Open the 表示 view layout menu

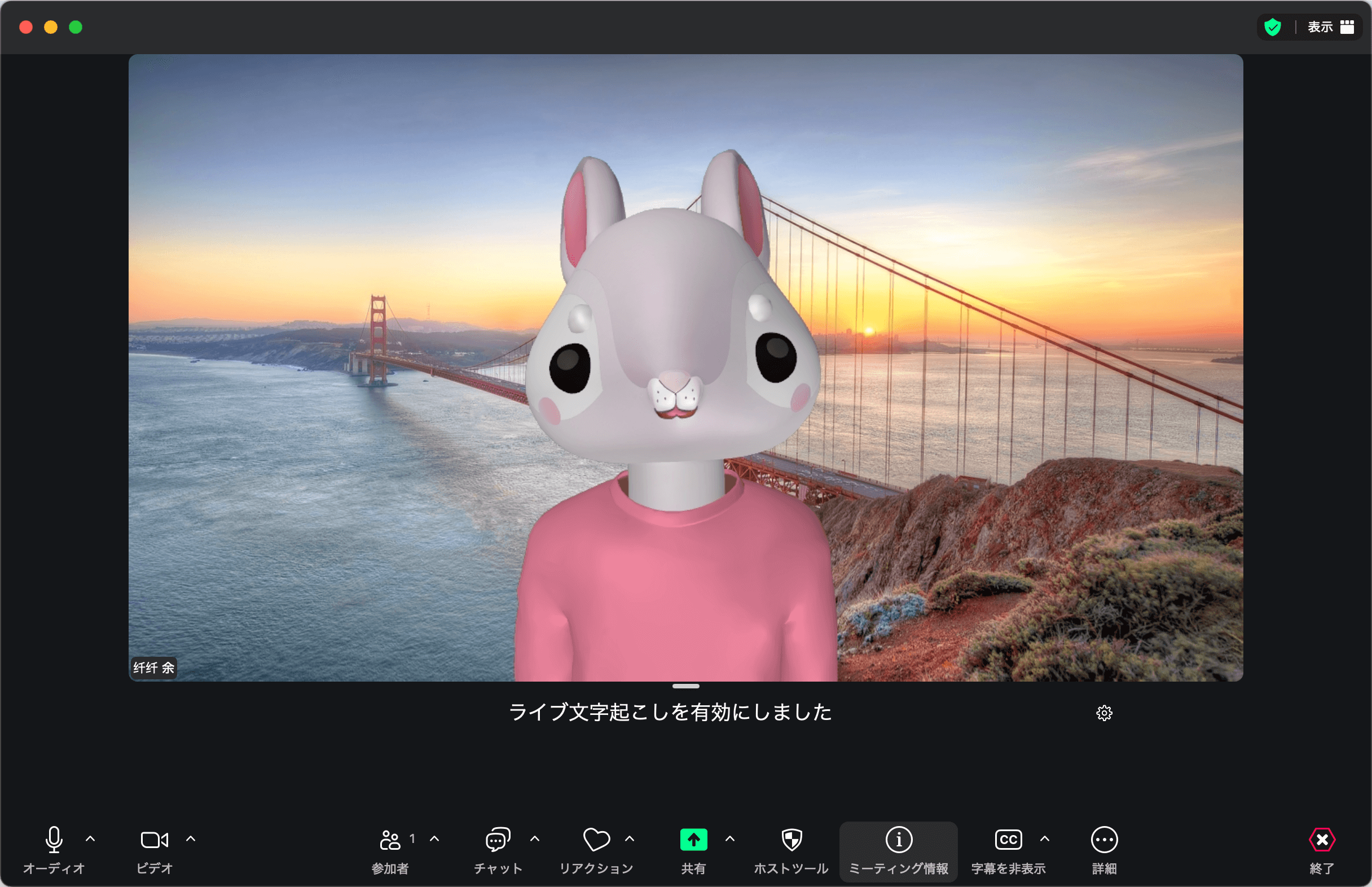point(1330,27)
